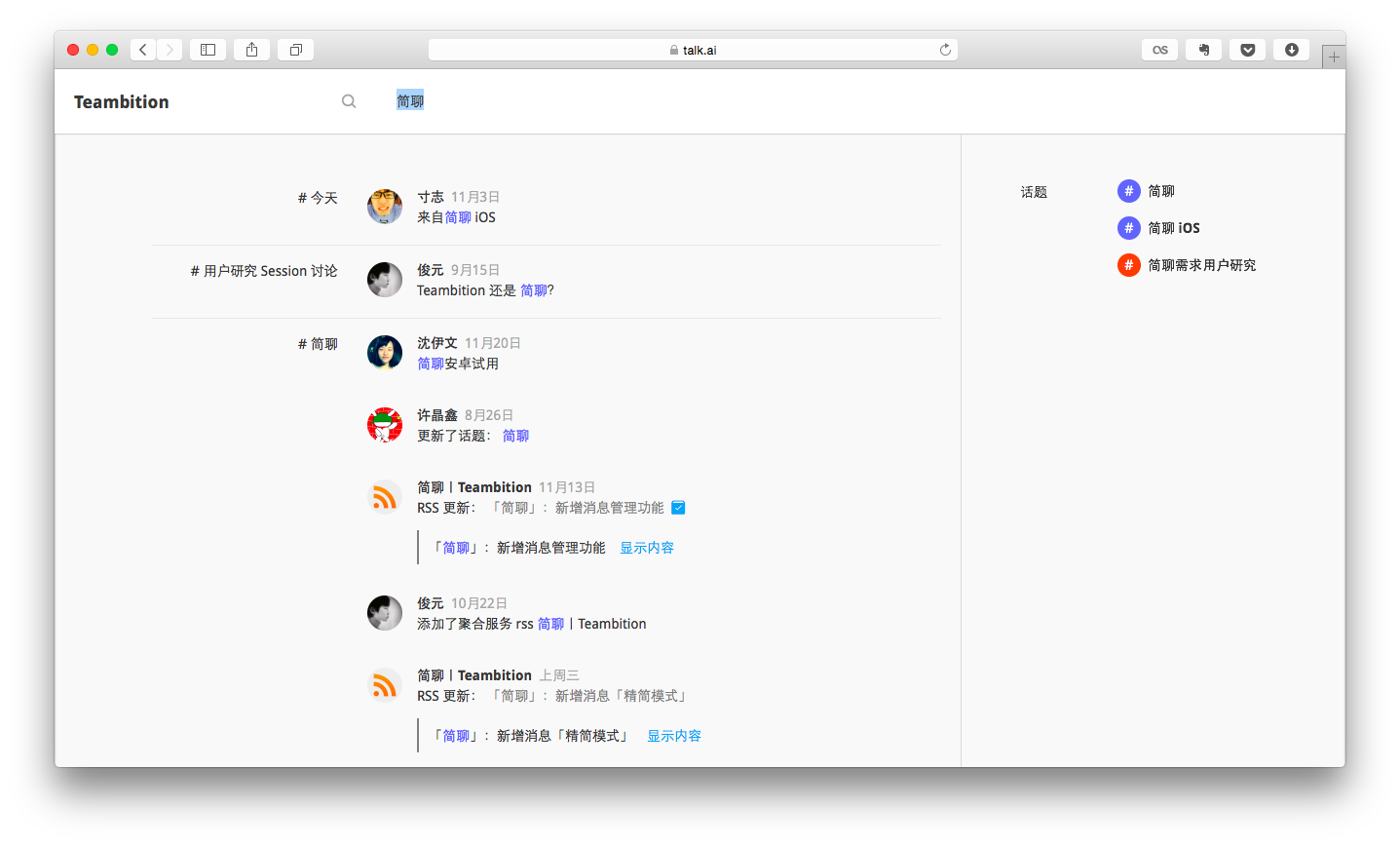Image resolution: width=1400 pixels, height=845 pixels.
Task: Click the 11月20日 timestamp
Action: coord(493,343)
